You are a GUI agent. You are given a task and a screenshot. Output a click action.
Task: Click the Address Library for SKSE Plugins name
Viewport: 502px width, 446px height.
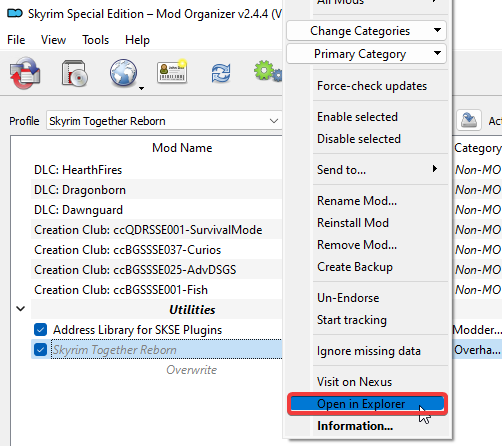(x=137, y=330)
